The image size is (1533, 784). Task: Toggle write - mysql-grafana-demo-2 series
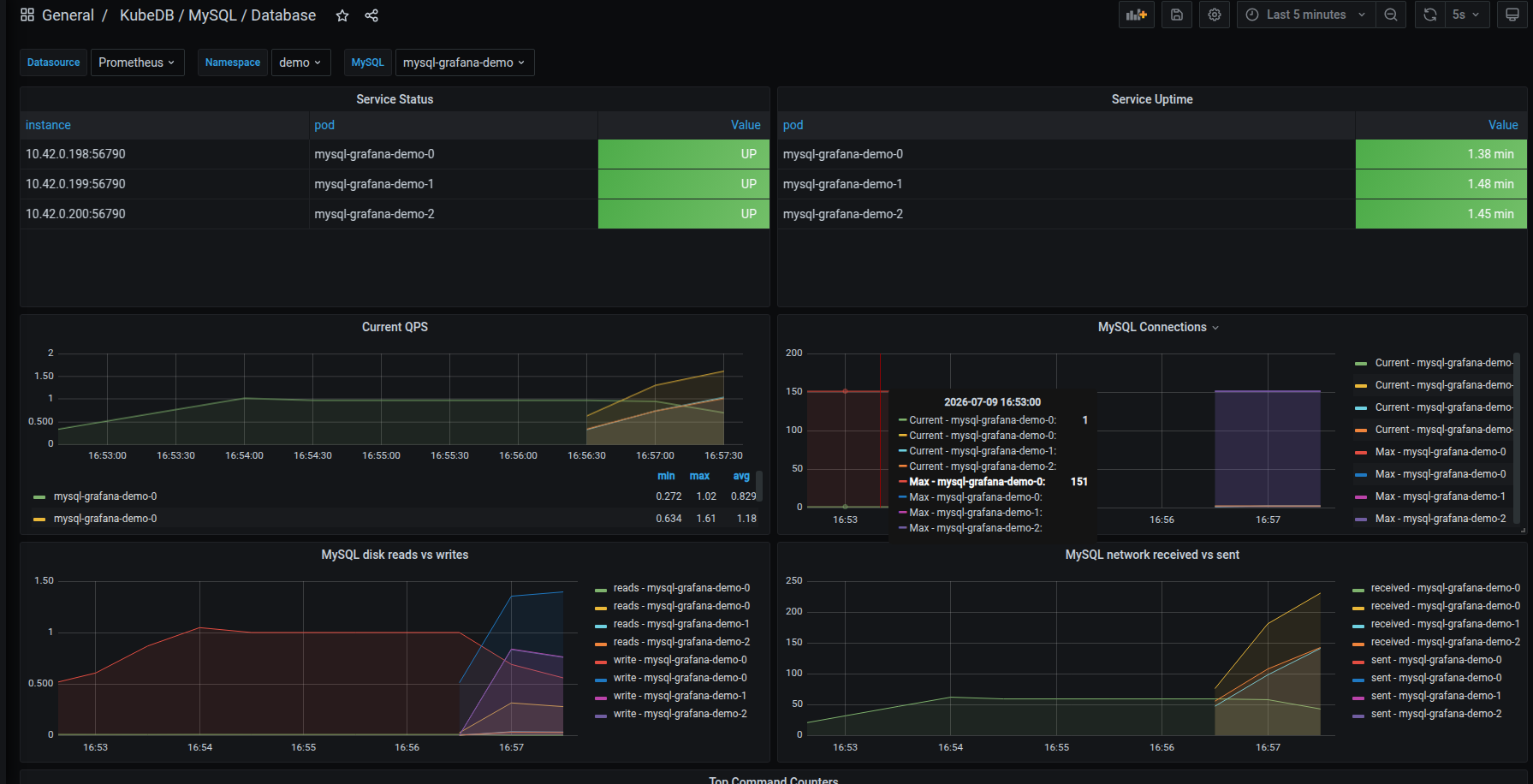(x=680, y=714)
